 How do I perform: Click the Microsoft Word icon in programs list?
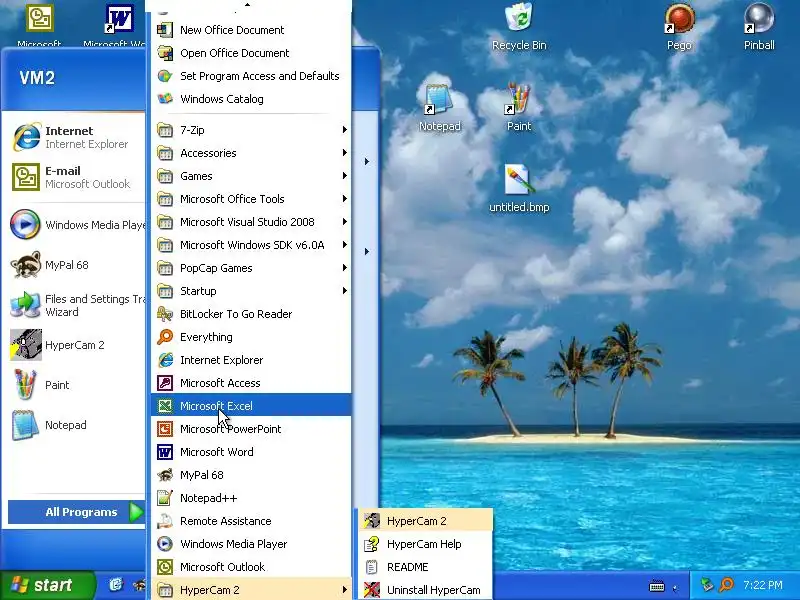click(x=165, y=452)
